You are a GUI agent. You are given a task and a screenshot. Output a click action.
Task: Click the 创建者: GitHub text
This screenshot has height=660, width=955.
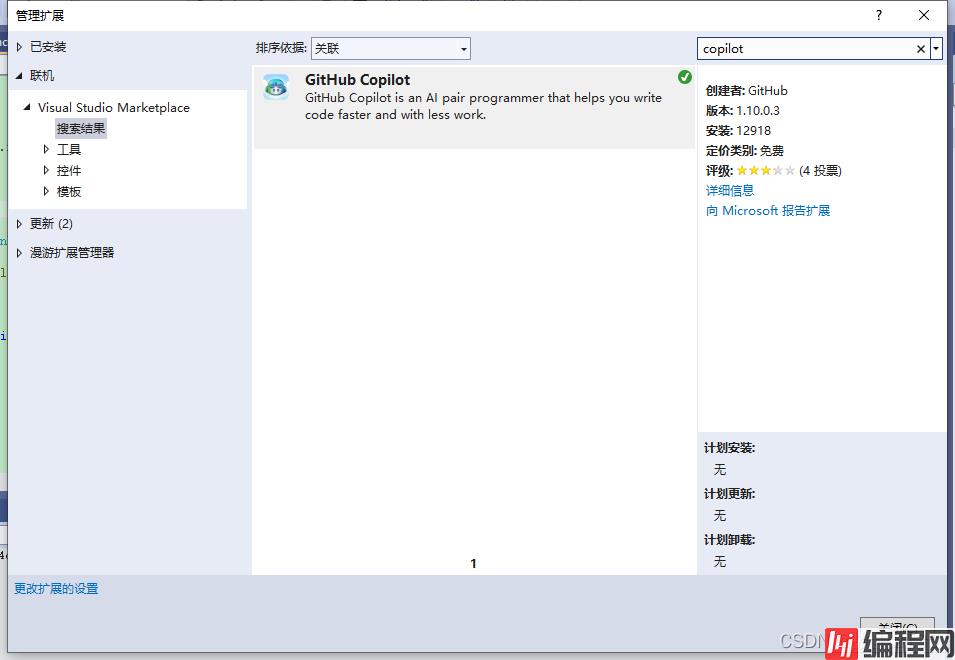click(746, 91)
